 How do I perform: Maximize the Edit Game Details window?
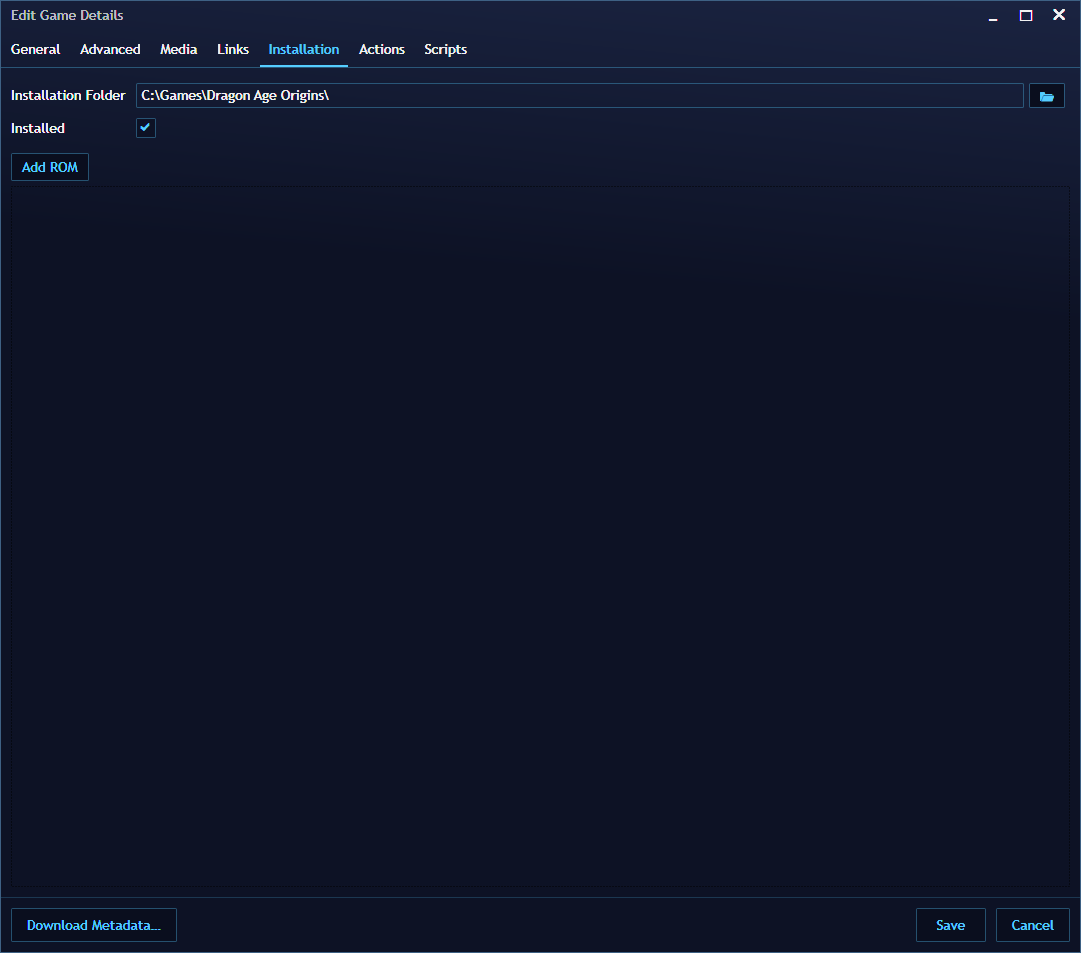point(1025,15)
